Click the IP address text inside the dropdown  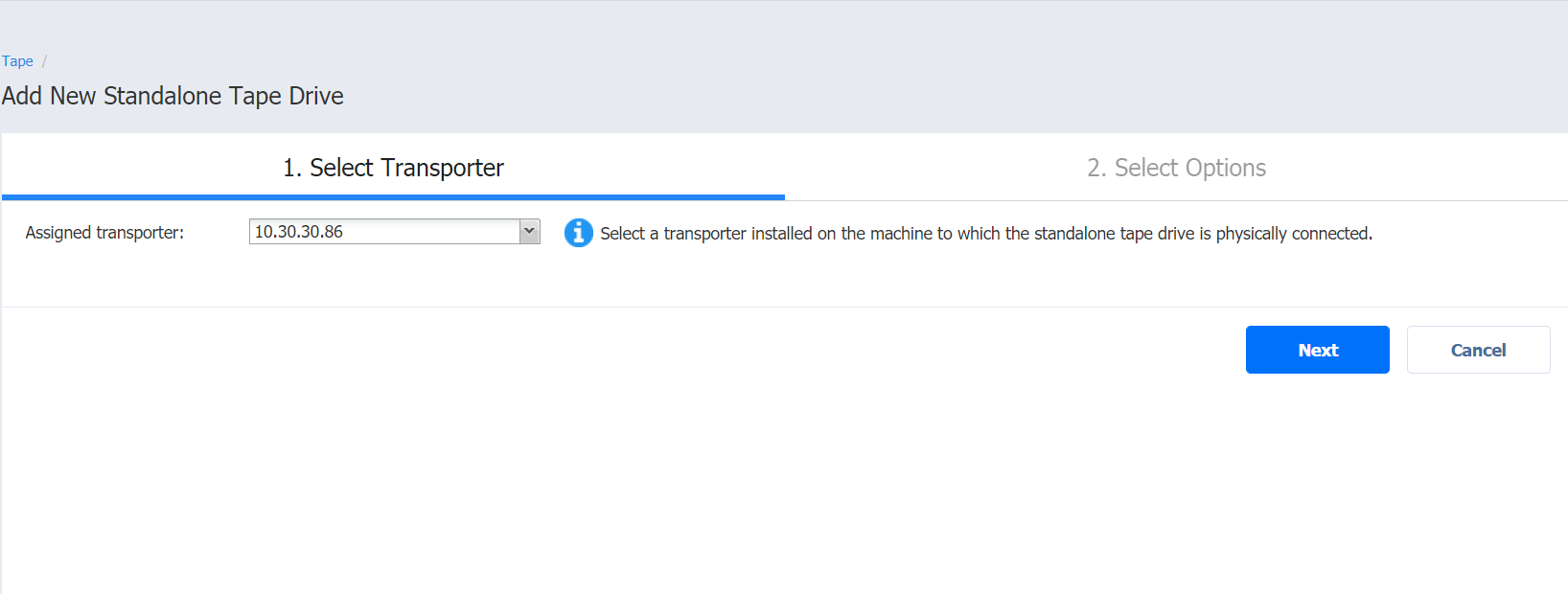299,232
